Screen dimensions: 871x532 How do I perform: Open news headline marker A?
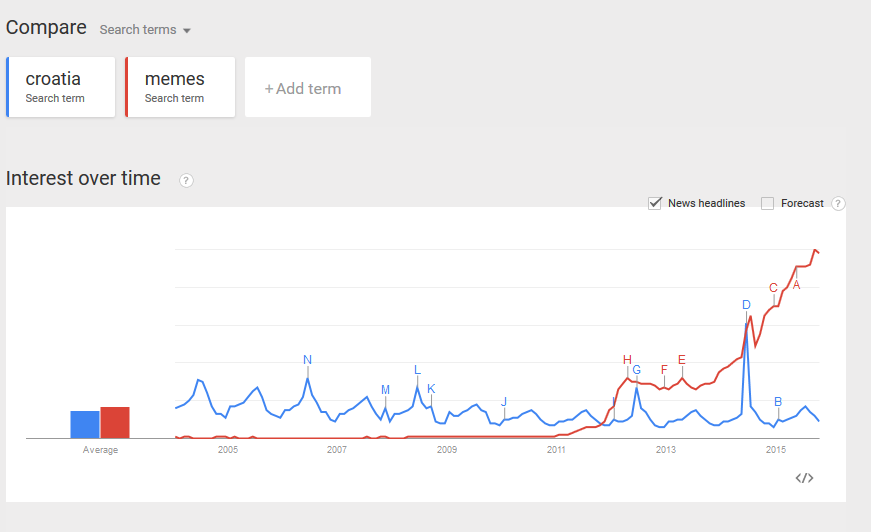pyautogui.click(x=797, y=285)
